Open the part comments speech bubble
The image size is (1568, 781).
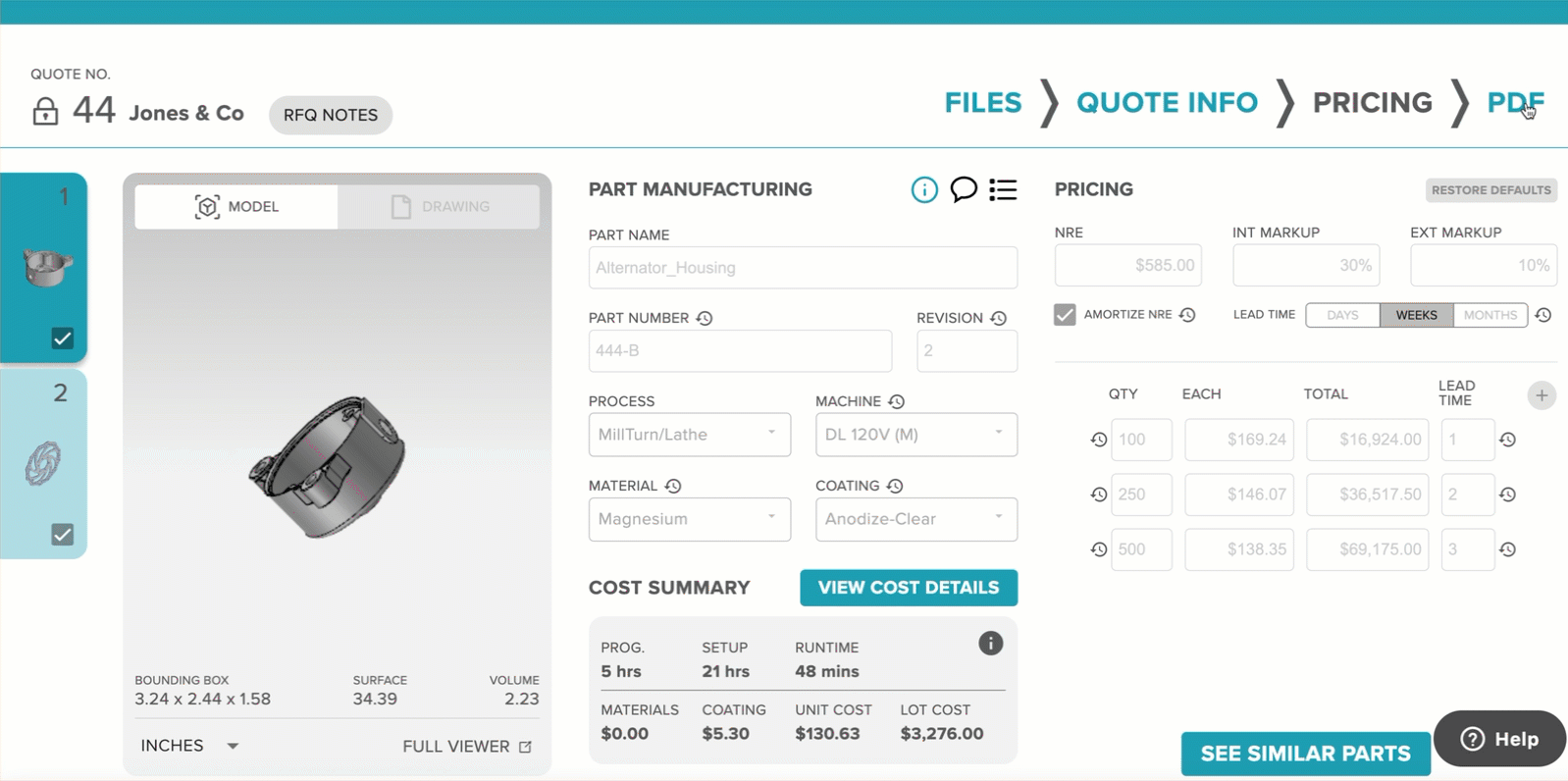(x=964, y=188)
